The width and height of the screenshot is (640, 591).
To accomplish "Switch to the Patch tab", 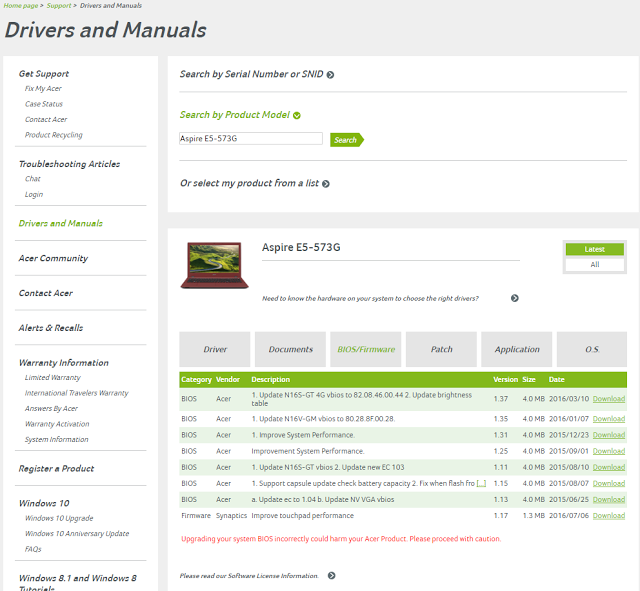I will [x=441, y=350].
